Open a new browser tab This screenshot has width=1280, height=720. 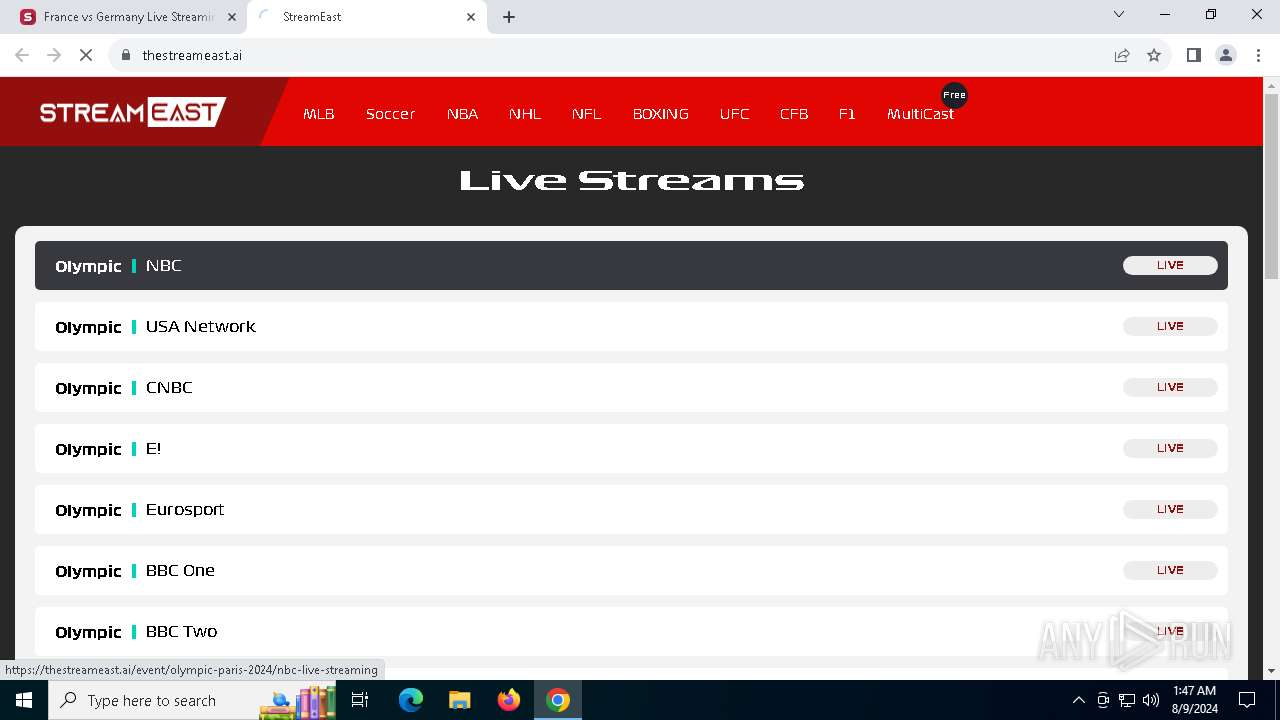[x=509, y=17]
